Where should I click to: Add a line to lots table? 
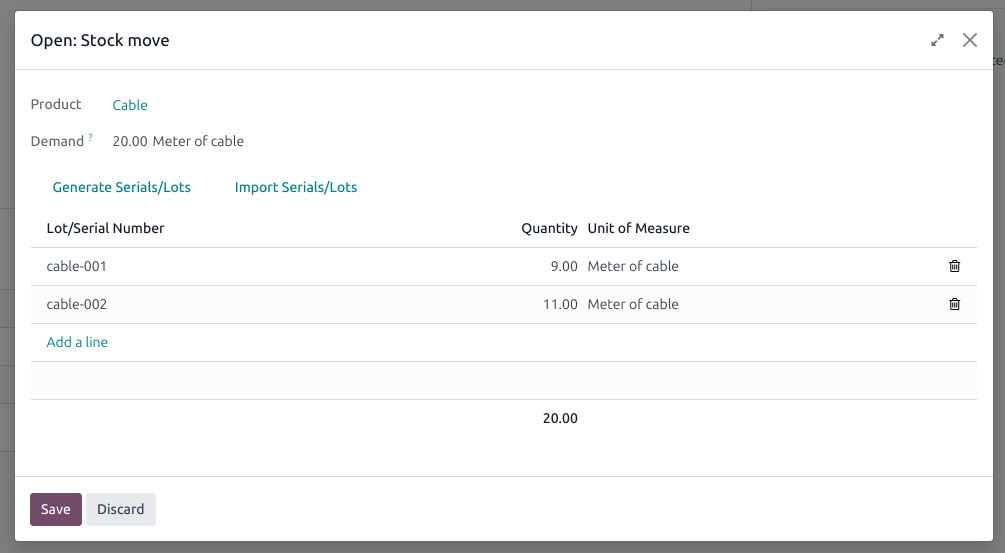pyautogui.click(x=77, y=342)
